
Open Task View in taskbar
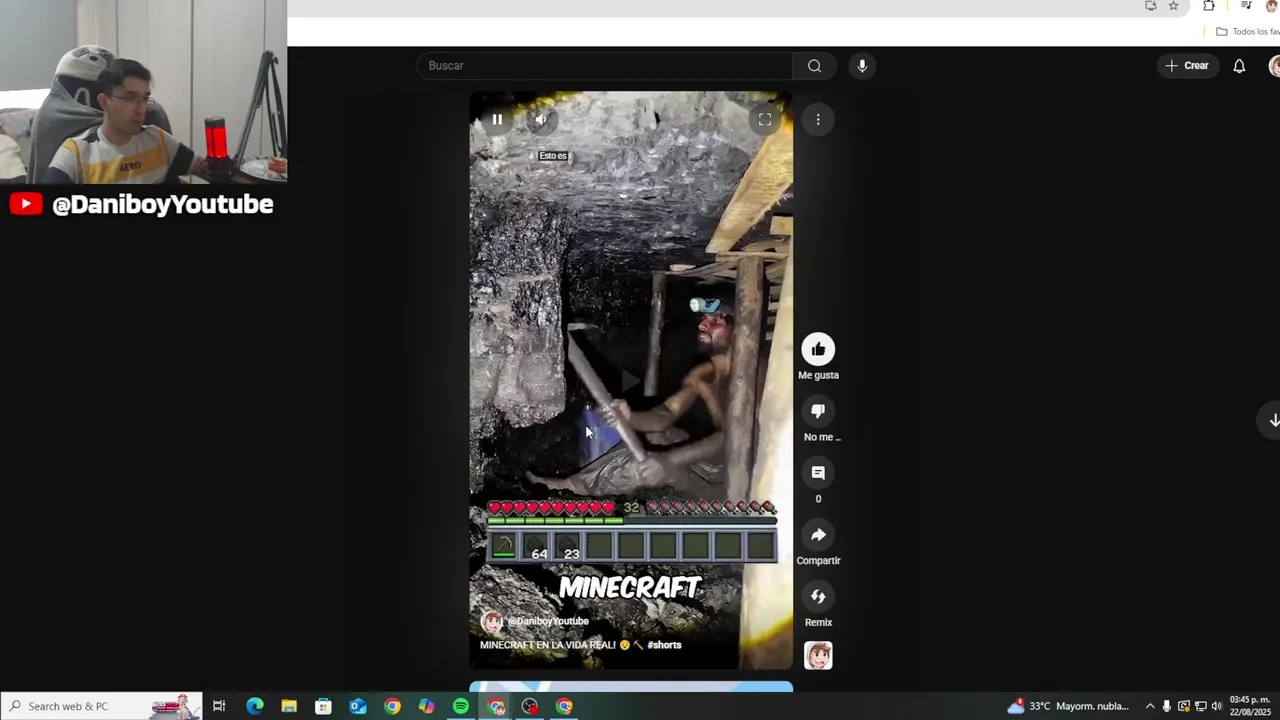(x=219, y=706)
